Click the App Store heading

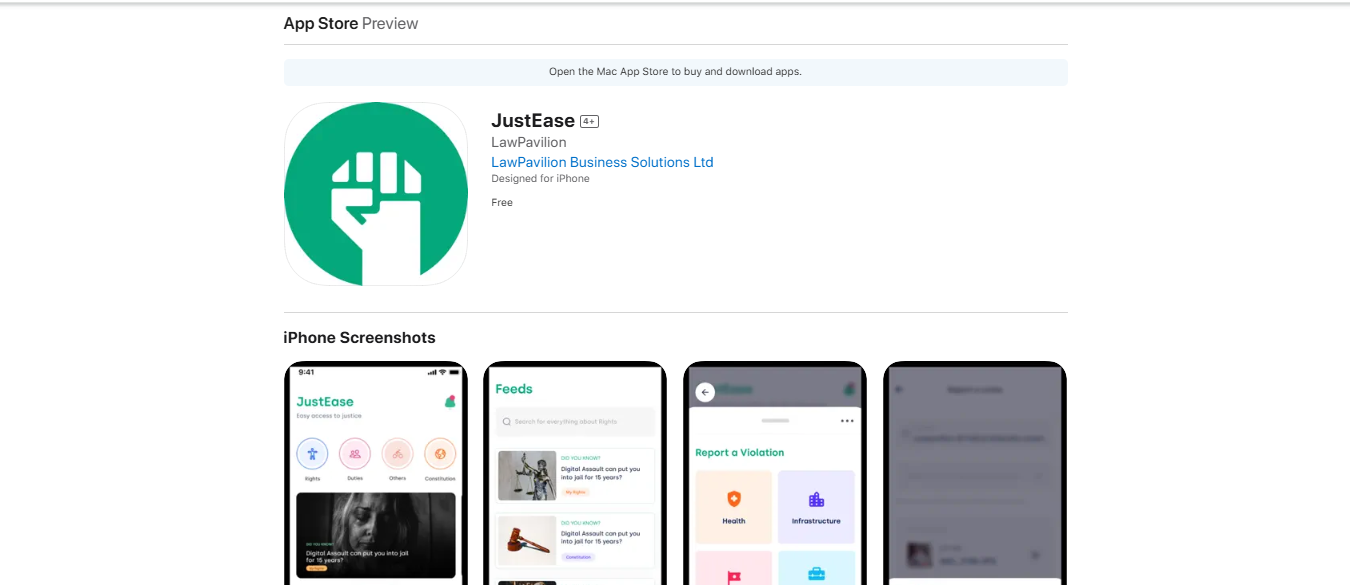[x=321, y=23]
